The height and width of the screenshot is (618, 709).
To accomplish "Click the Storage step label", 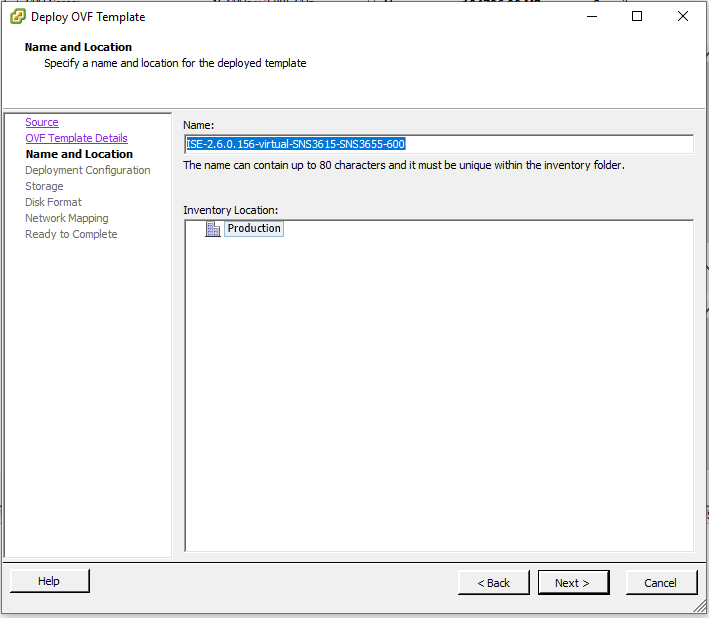I will tap(44, 186).
